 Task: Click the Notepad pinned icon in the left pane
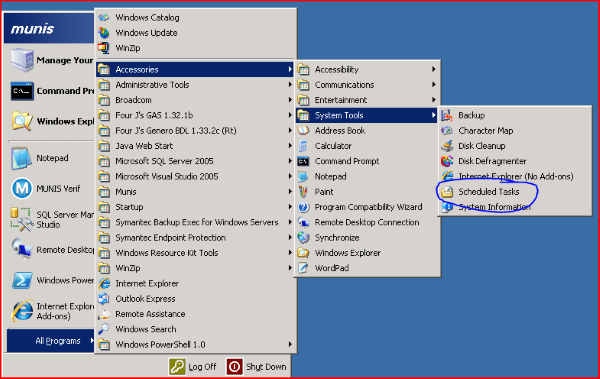pyautogui.click(x=21, y=158)
